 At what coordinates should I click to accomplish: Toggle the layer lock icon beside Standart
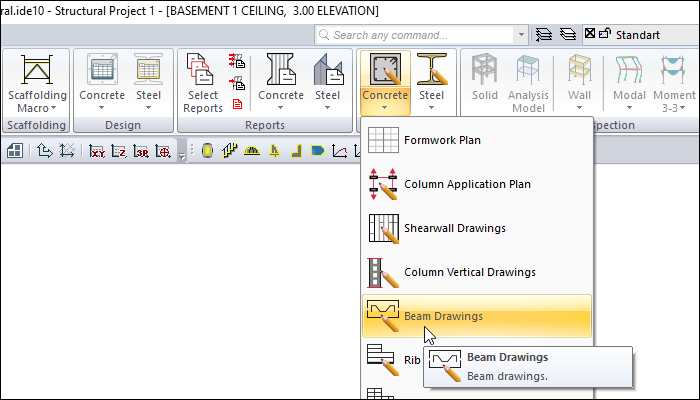(604, 33)
